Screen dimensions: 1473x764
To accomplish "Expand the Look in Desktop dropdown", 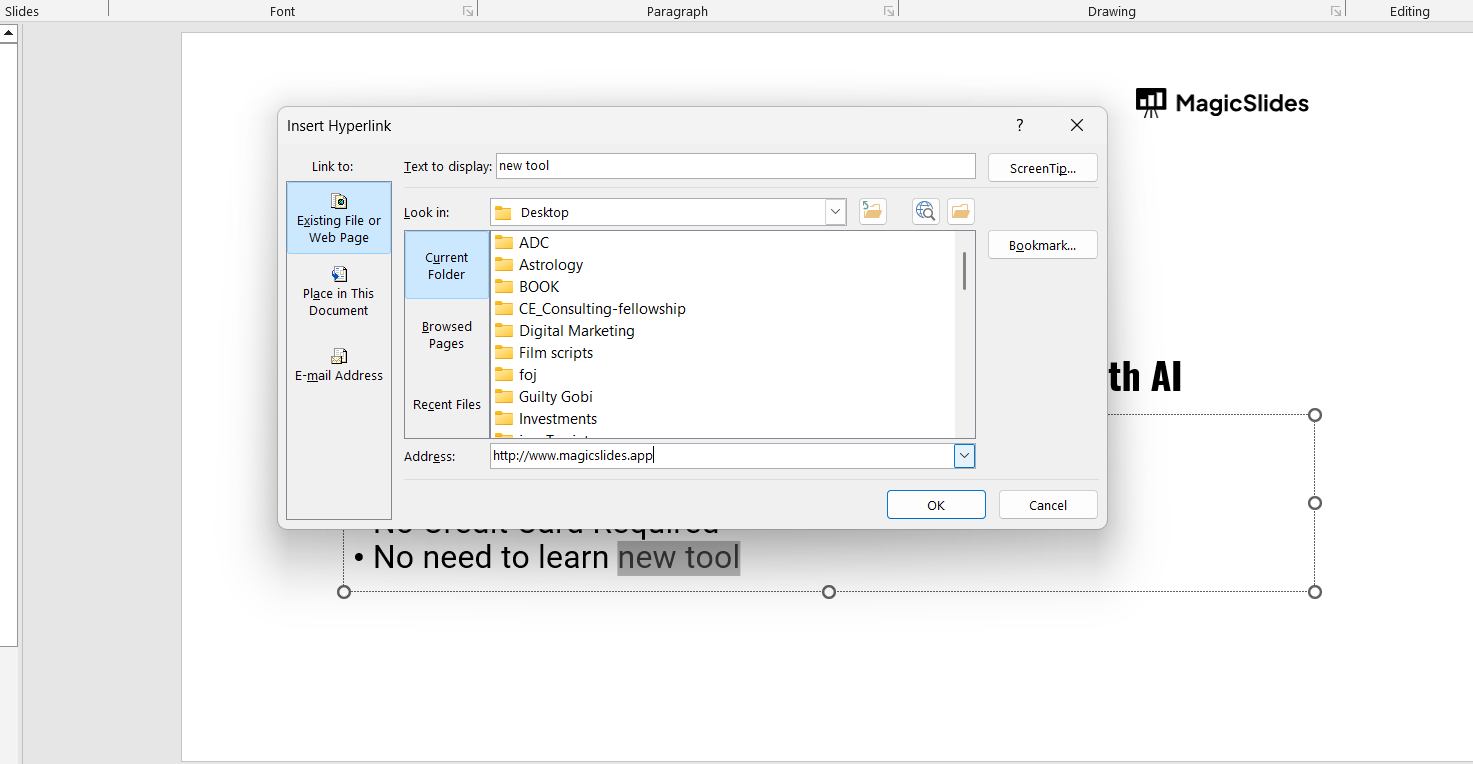I will point(835,212).
